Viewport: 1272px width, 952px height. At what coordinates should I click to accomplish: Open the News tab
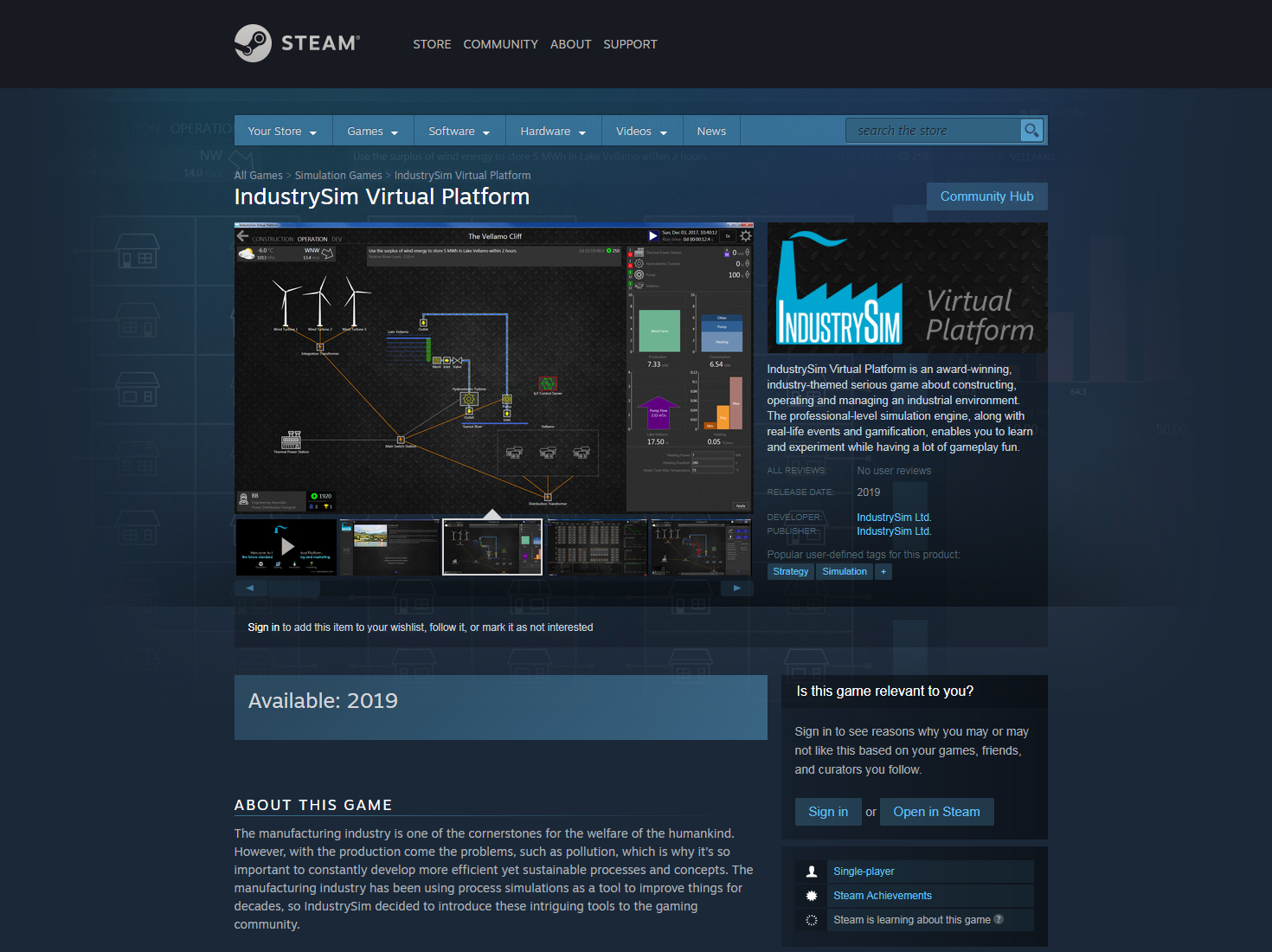pos(711,132)
